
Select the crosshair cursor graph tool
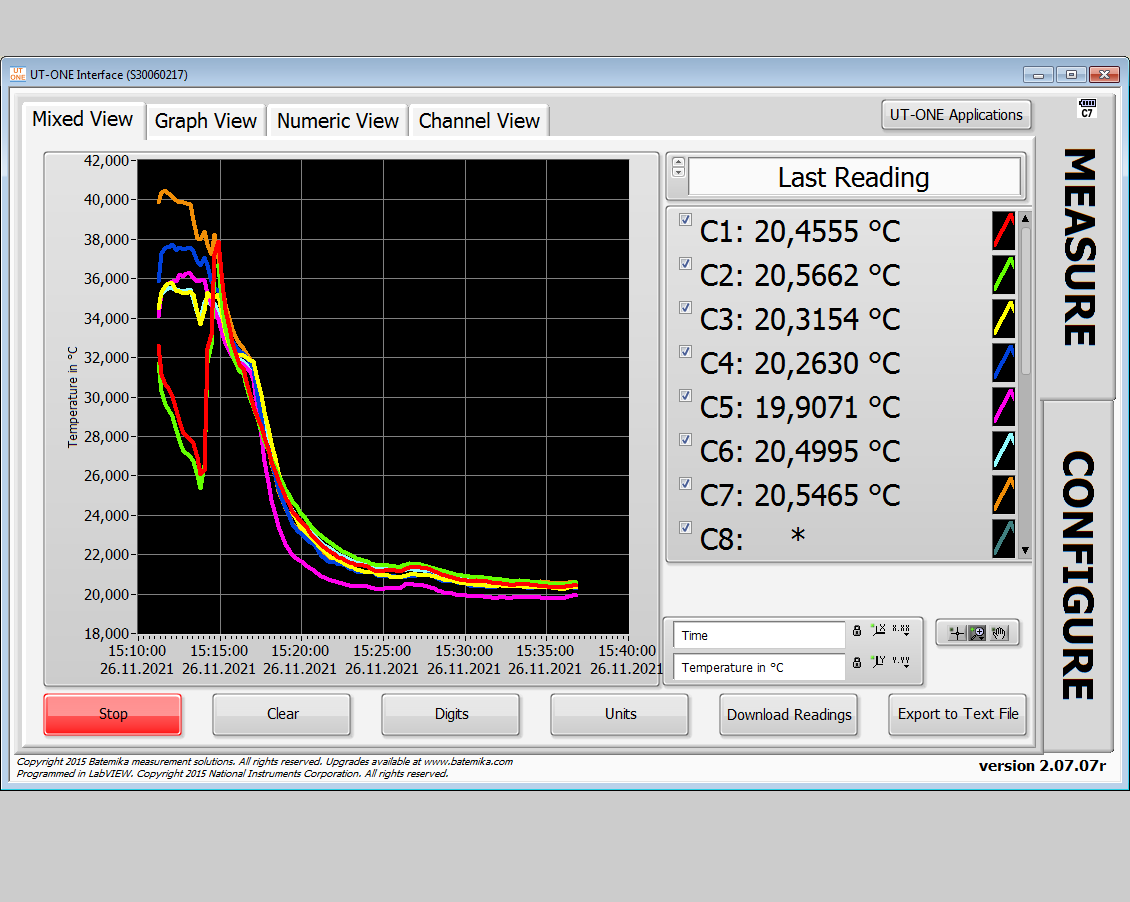coord(957,633)
